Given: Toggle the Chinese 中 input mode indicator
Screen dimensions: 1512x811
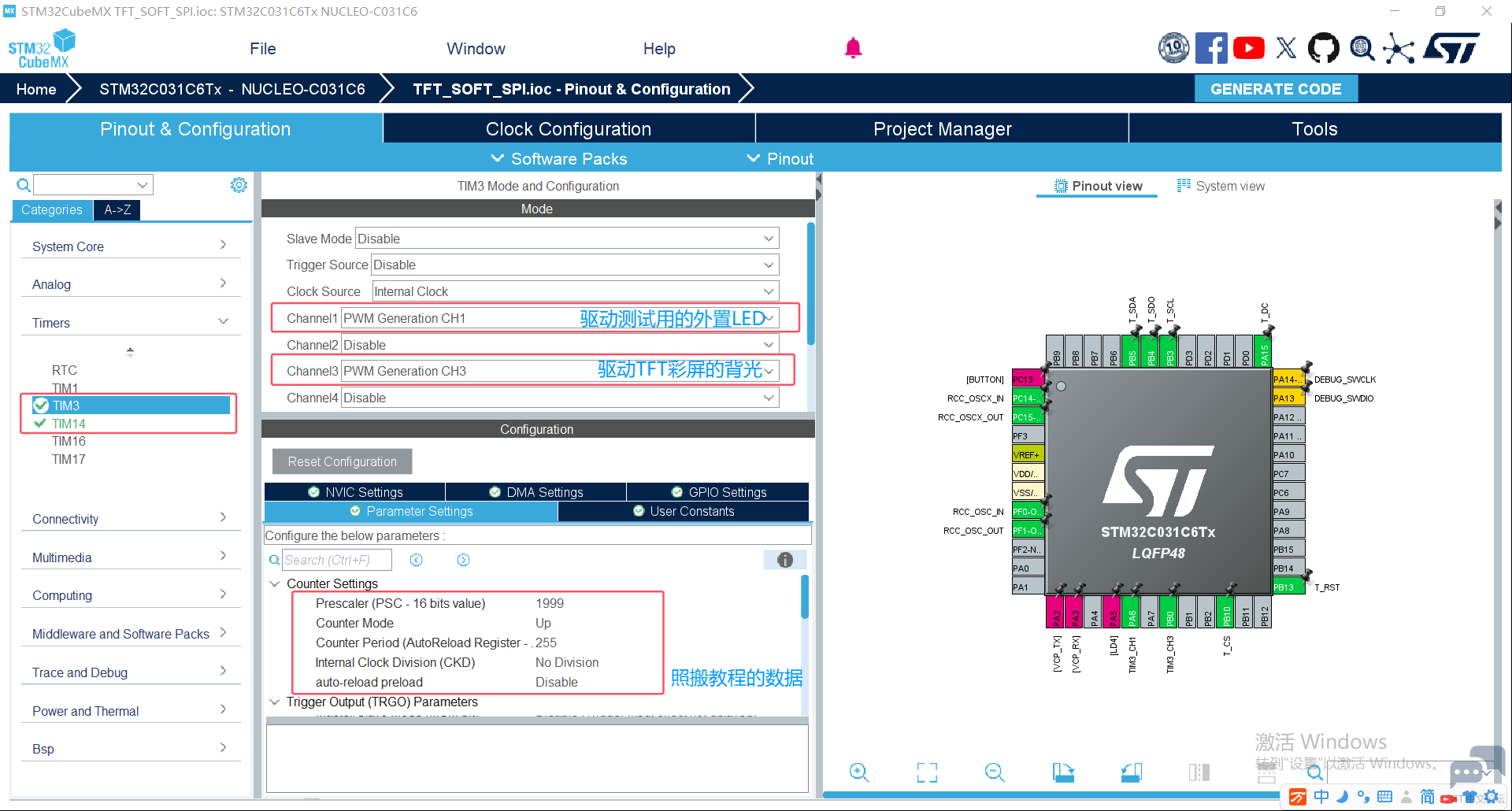Looking at the screenshot, I should (x=1321, y=797).
